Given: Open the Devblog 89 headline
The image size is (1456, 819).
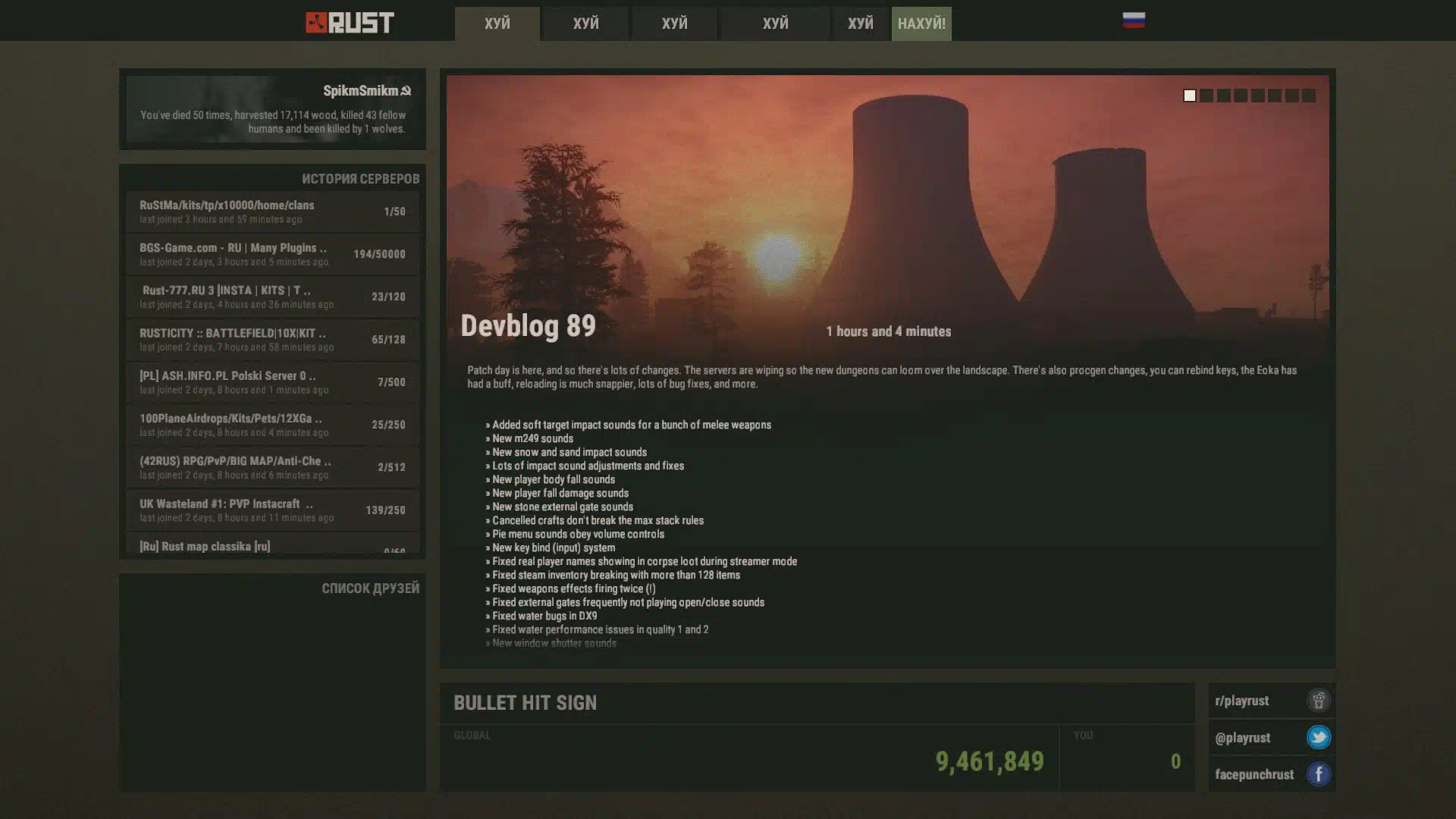Looking at the screenshot, I should 529,326.
